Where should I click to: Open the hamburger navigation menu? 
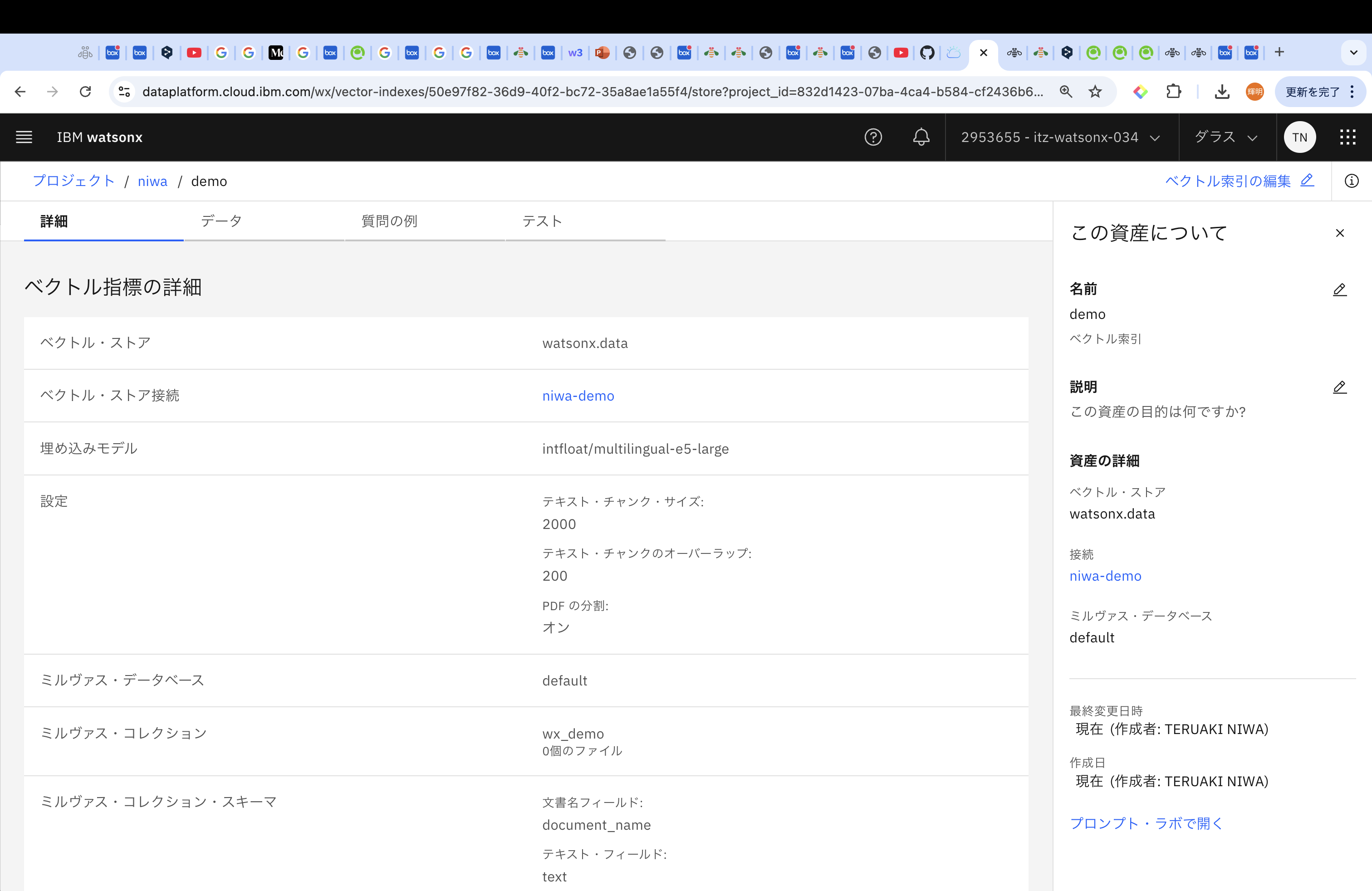24,137
